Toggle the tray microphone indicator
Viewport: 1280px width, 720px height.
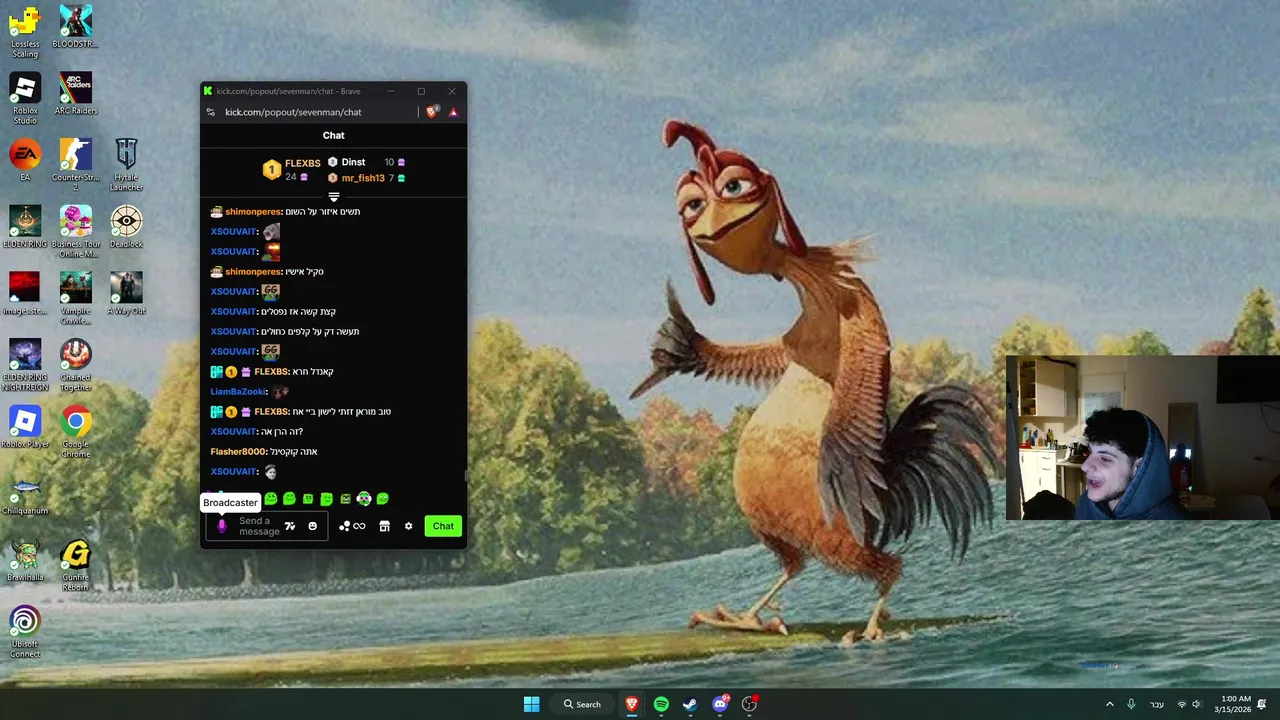pos(1131,704)
